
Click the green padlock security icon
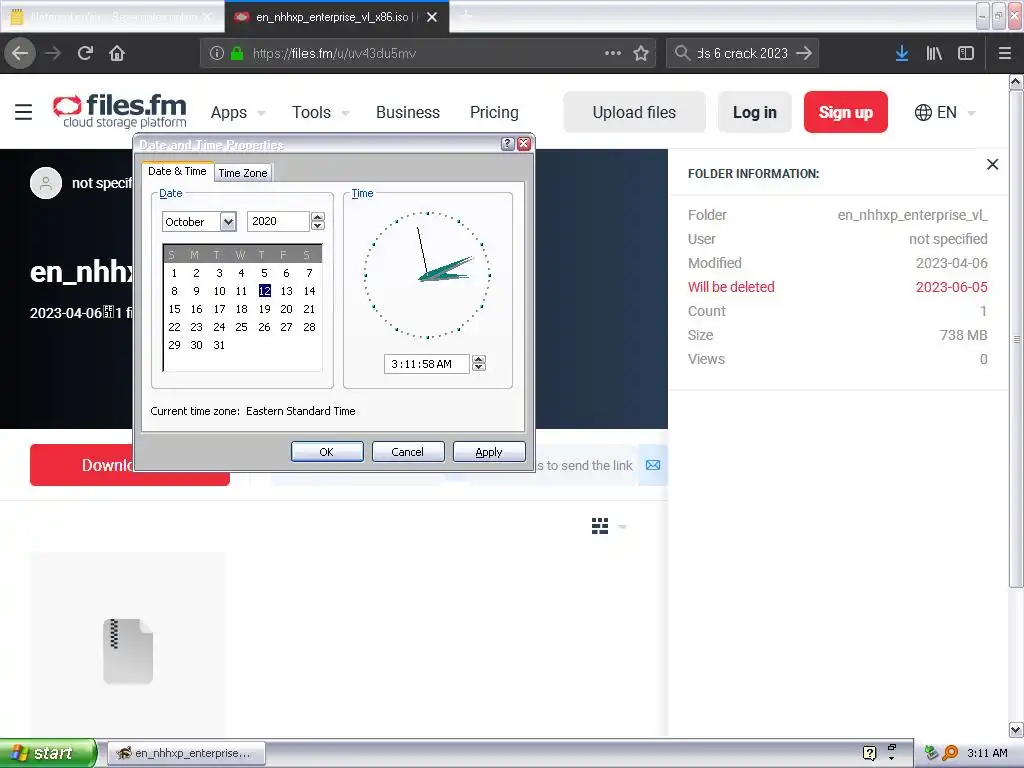click(237, 54)
